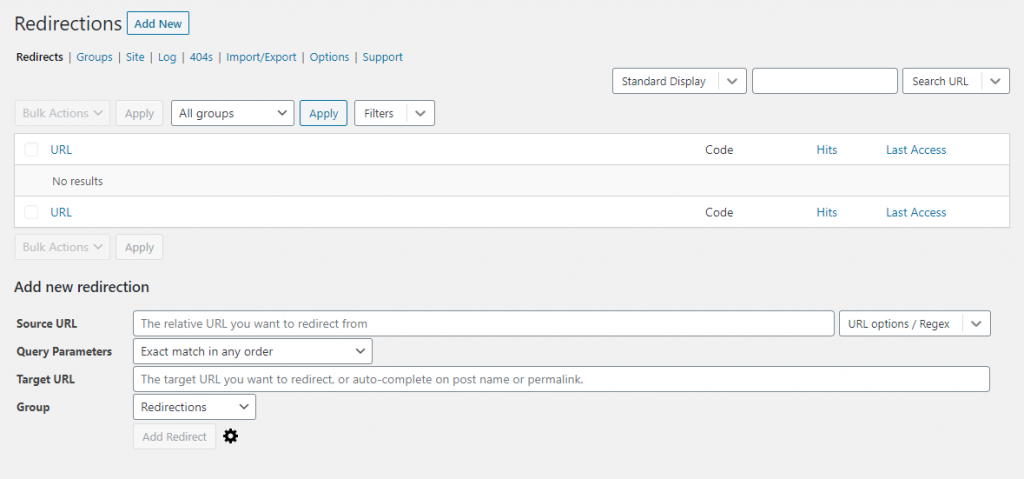Sort by Last Access in table header
The height and width of the screenshot is (479, 1024).
pyautogui.click(x=916, y=150)
